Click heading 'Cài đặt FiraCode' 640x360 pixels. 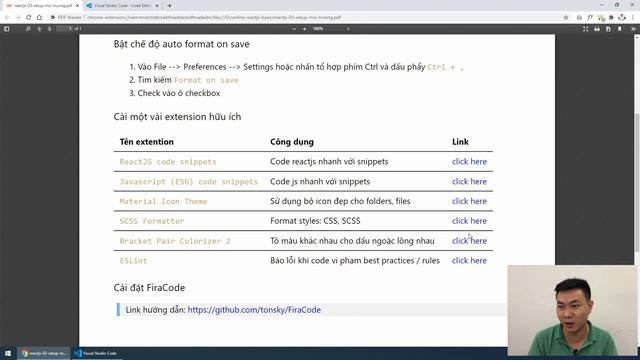(x=149, y=288)
